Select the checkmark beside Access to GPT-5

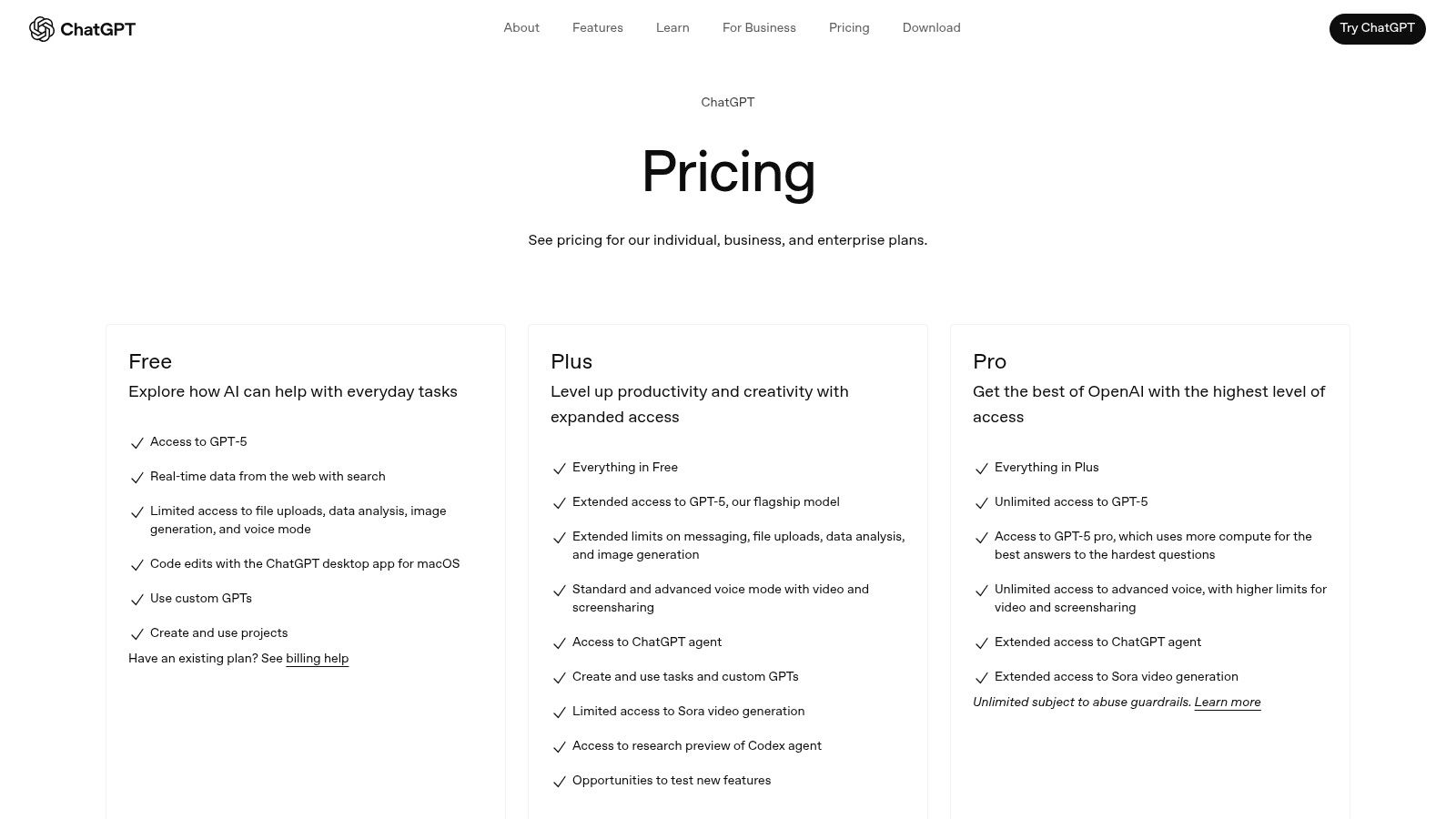pyautogui.click(x=137, y=443)
